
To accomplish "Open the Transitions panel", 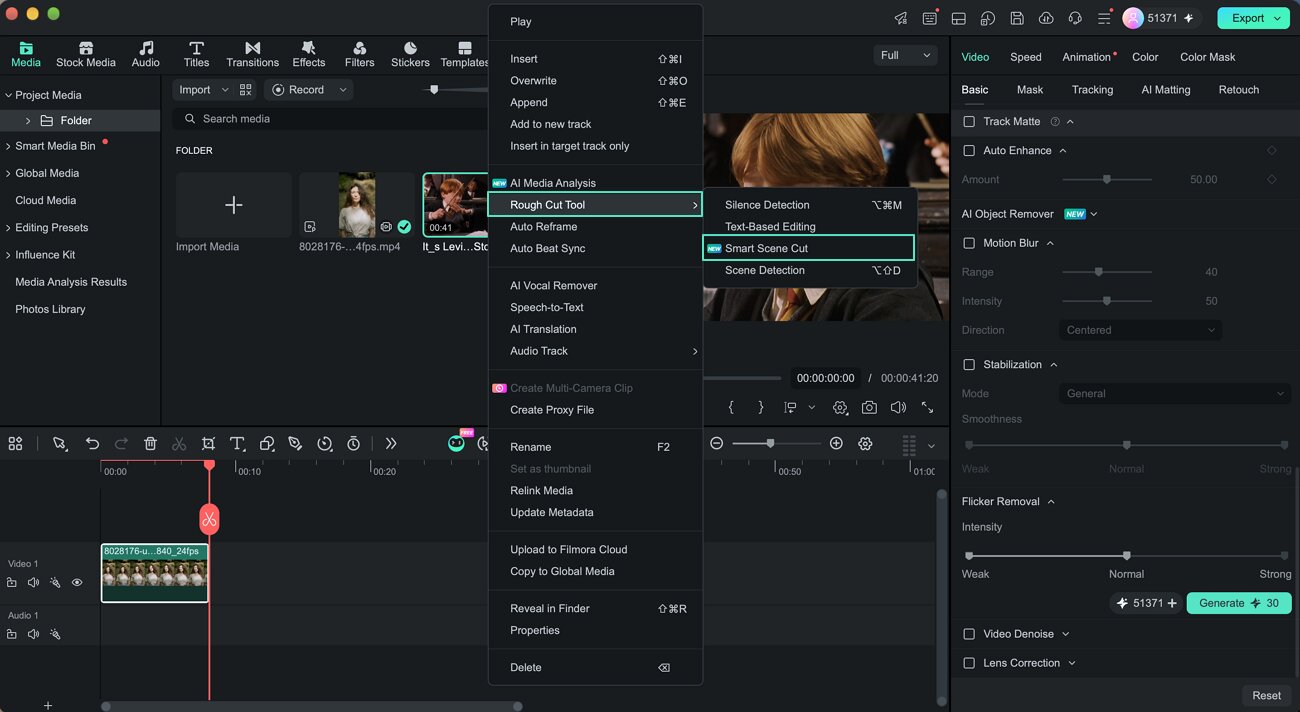I will [x=252, y=54].
